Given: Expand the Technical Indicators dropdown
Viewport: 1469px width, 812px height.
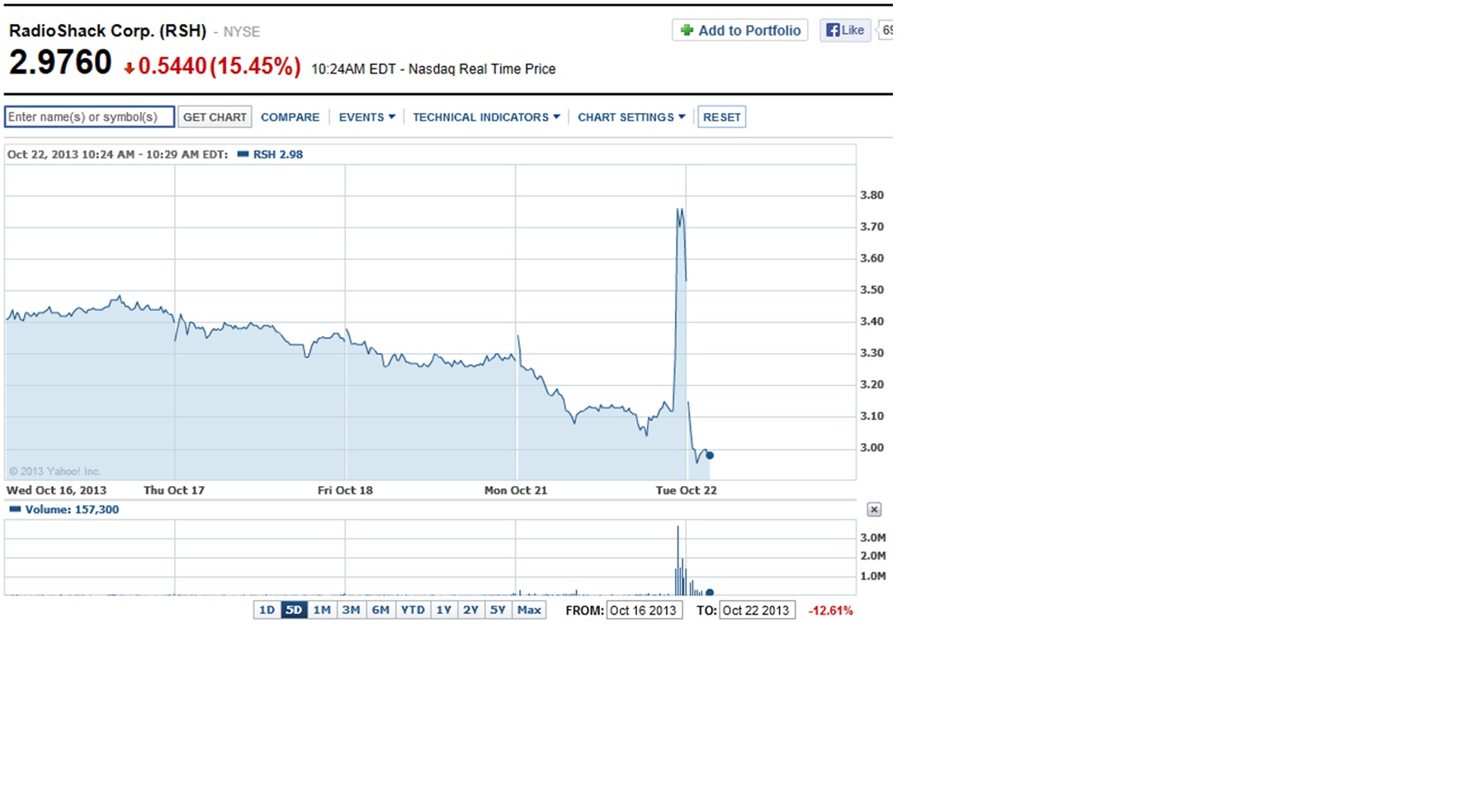Looking at the screenshot, I should pos(486,117).
